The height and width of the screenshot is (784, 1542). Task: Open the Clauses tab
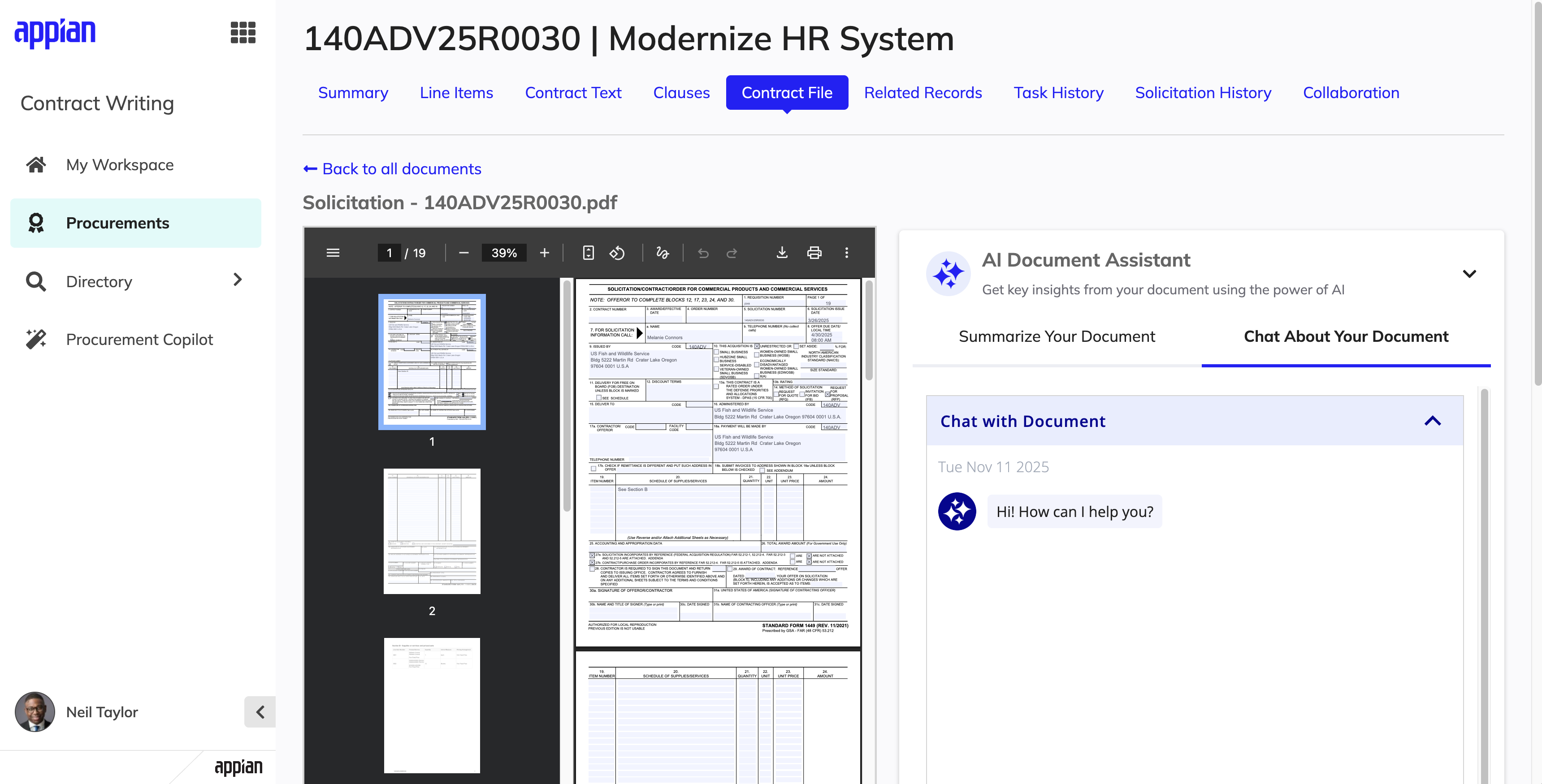(x=681, y=93)
